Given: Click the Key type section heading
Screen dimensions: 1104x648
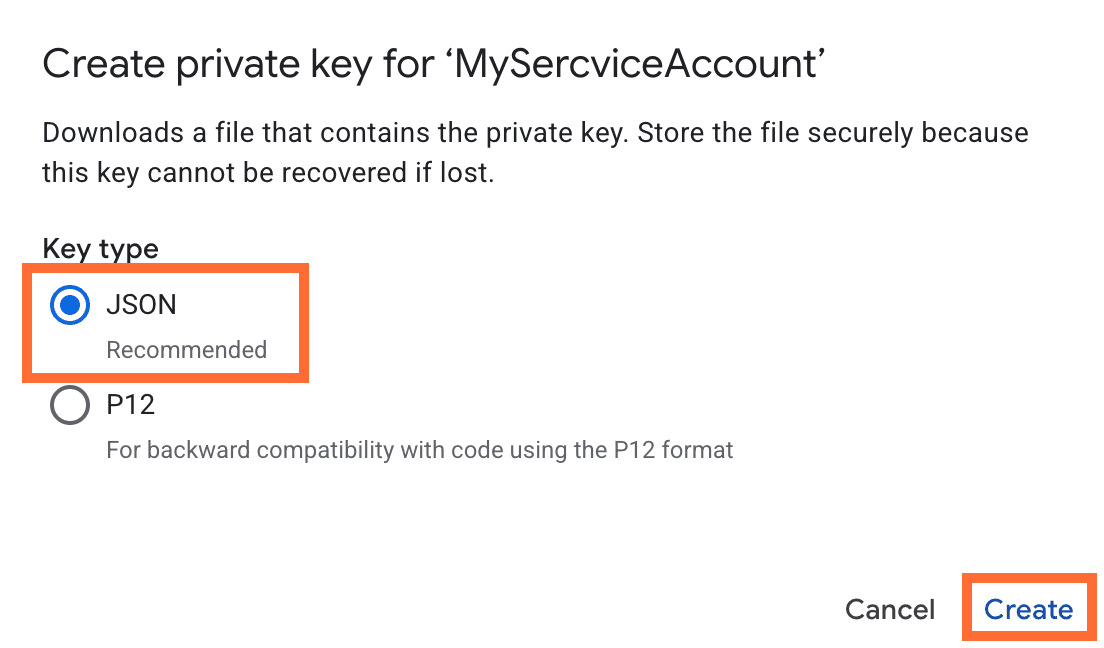Looking at the screenshot, I should (x=99, y=248).
